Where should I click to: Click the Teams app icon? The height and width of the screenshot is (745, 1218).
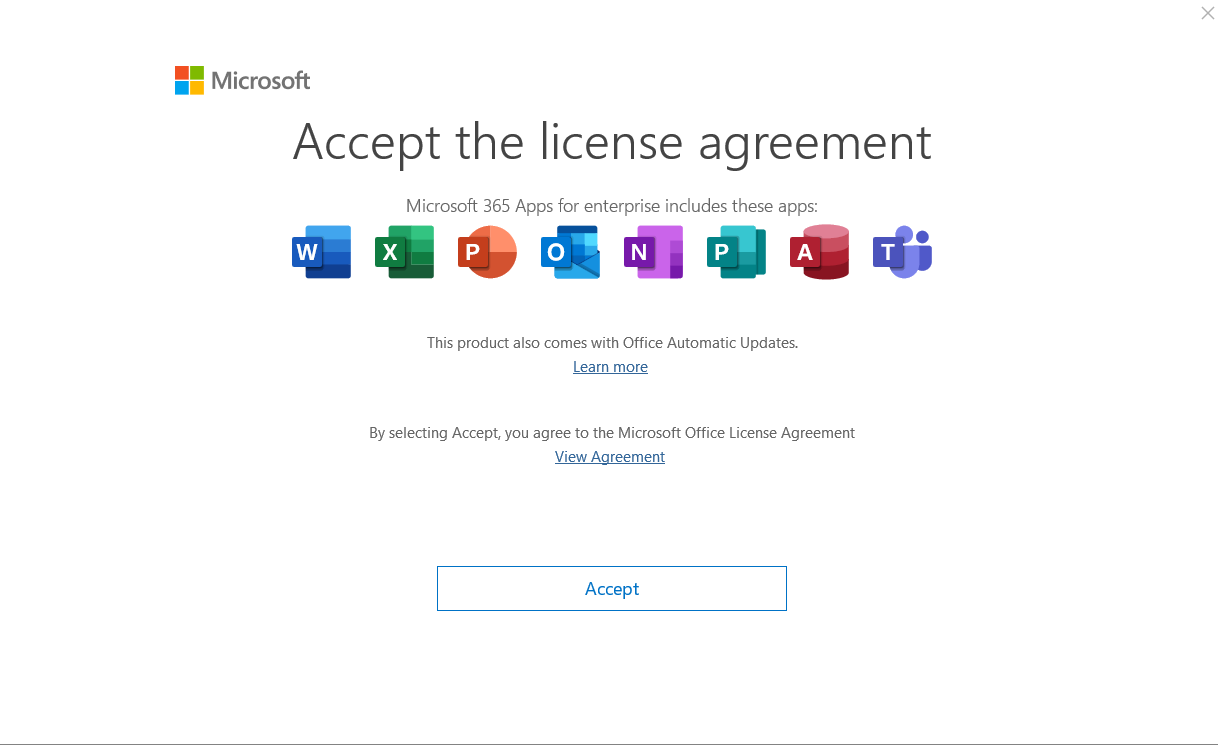(902, 252)
